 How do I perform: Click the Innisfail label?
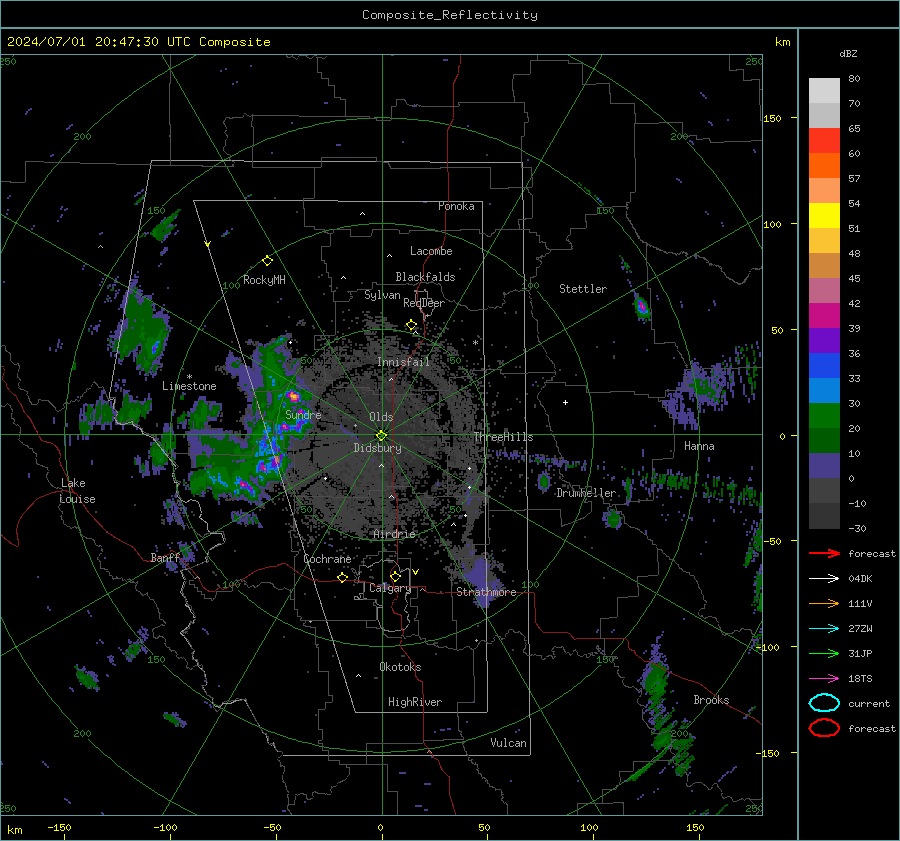[403, 362]
